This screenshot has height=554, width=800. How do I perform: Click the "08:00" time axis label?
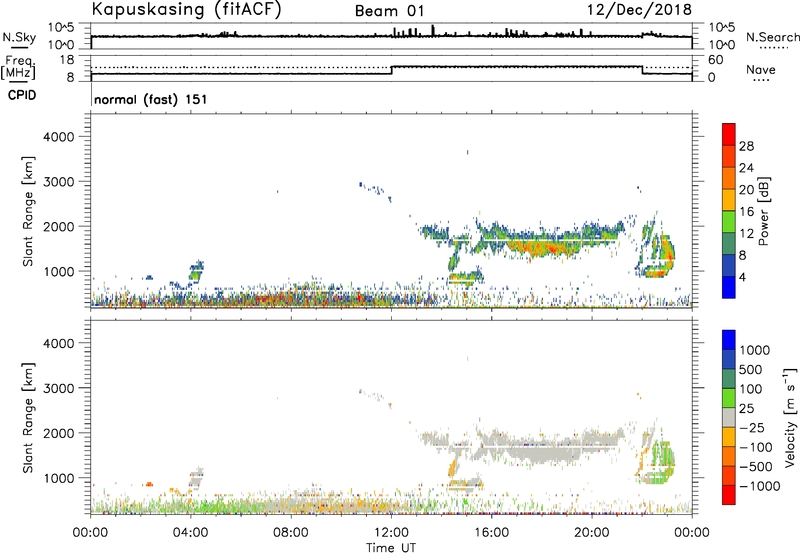coord(291,533)
